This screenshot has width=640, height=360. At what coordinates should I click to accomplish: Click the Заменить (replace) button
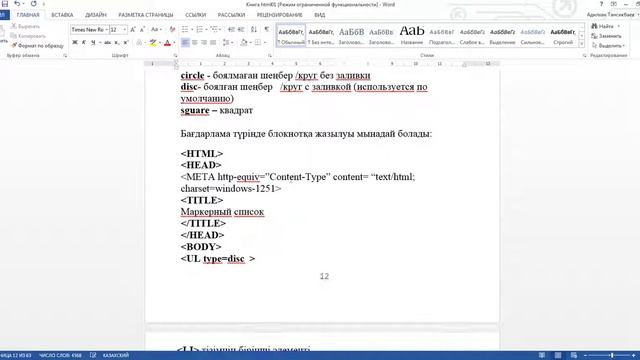point(606,36)
